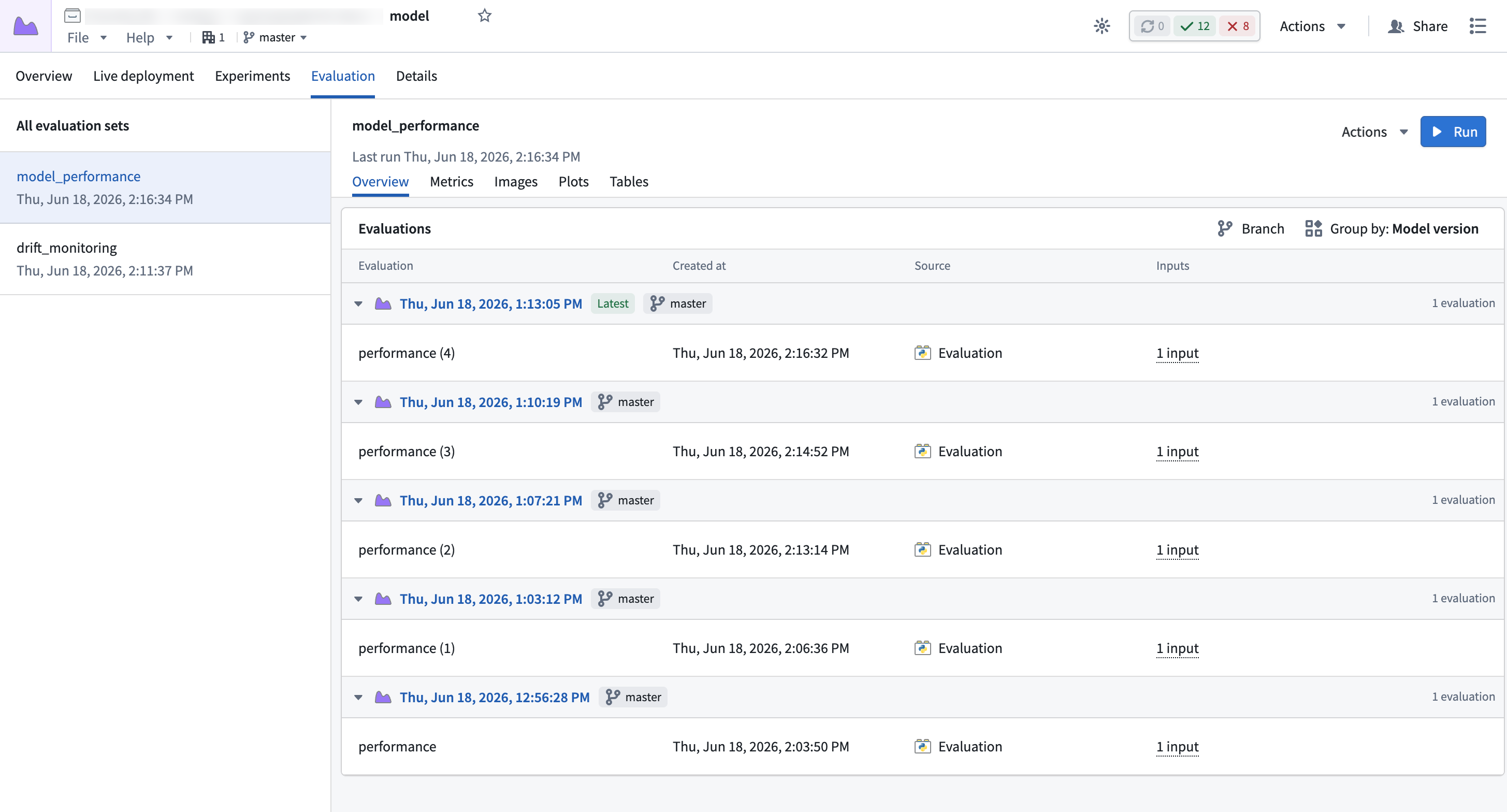Click model icon on 1:03:12 PM version row
The height and width of the screenshot is (812, 1507).
pos(383,598)
